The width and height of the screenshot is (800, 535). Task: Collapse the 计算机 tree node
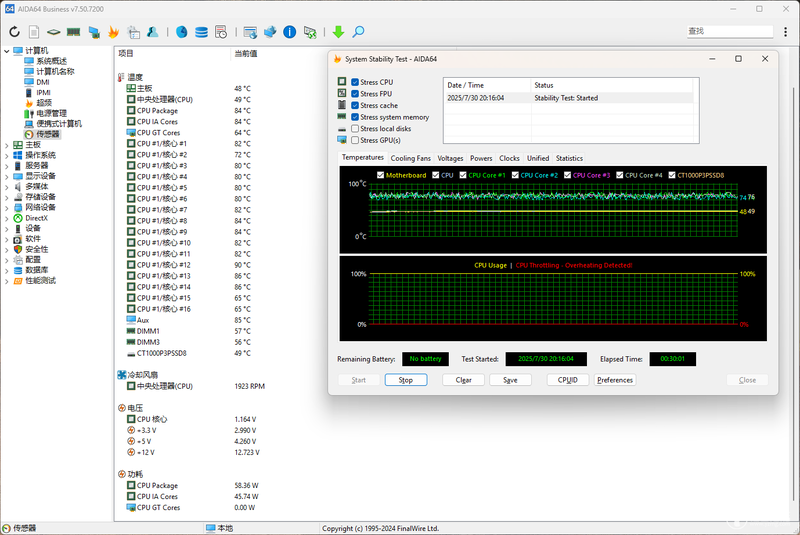(x=7, y=50)
